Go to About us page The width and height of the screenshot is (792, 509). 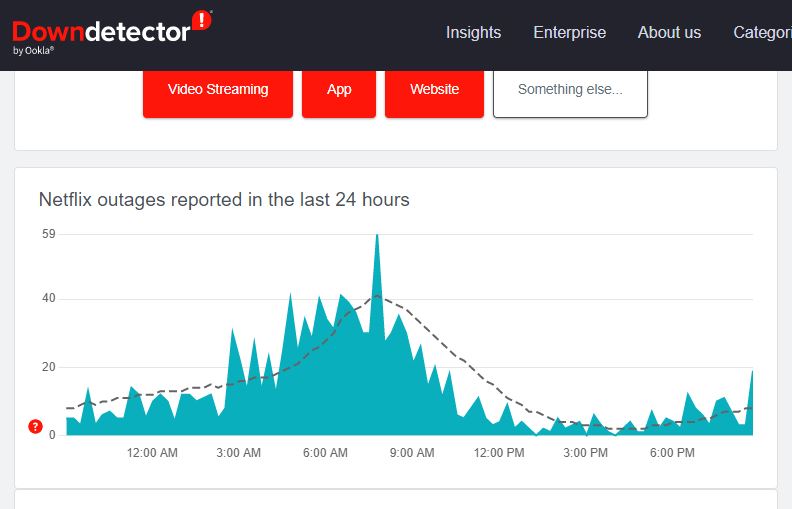(x=669, y=32)
